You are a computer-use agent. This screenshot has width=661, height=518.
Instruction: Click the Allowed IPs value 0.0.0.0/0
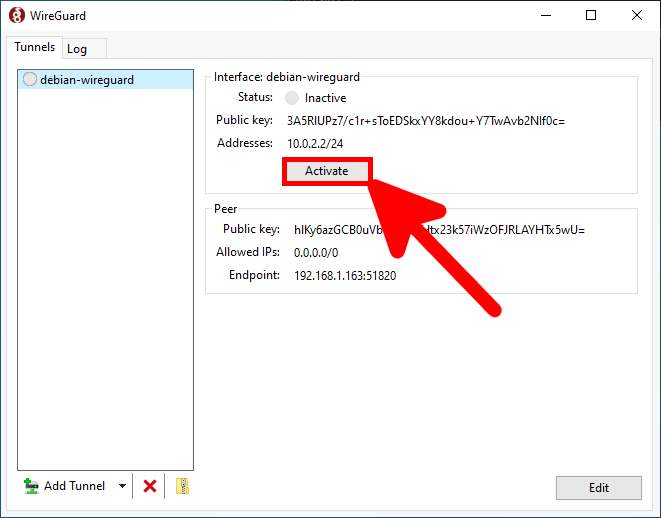316,252
